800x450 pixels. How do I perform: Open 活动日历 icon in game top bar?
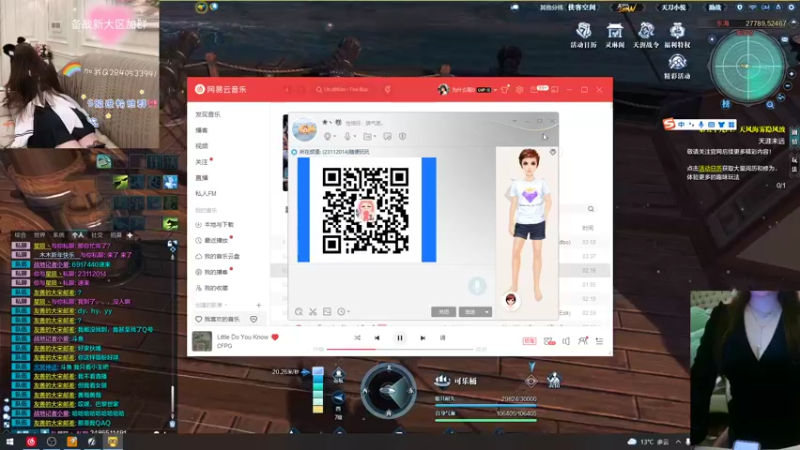click(583, 35)
